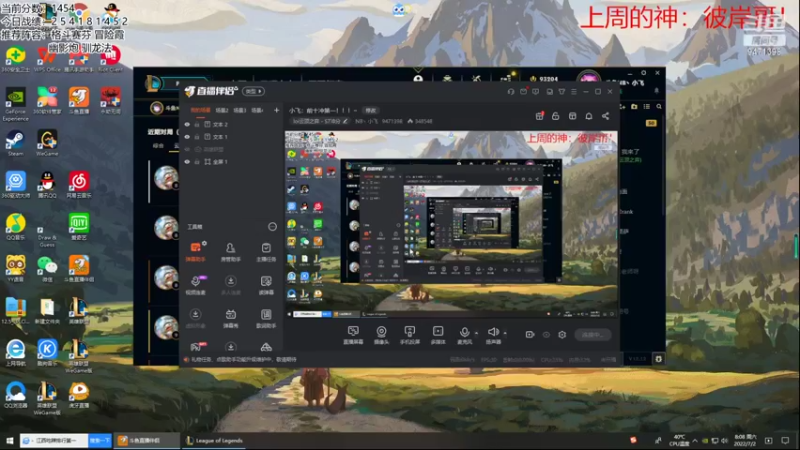Open customer service headset icon in title bar
The image size is (800, 450).
511,91
